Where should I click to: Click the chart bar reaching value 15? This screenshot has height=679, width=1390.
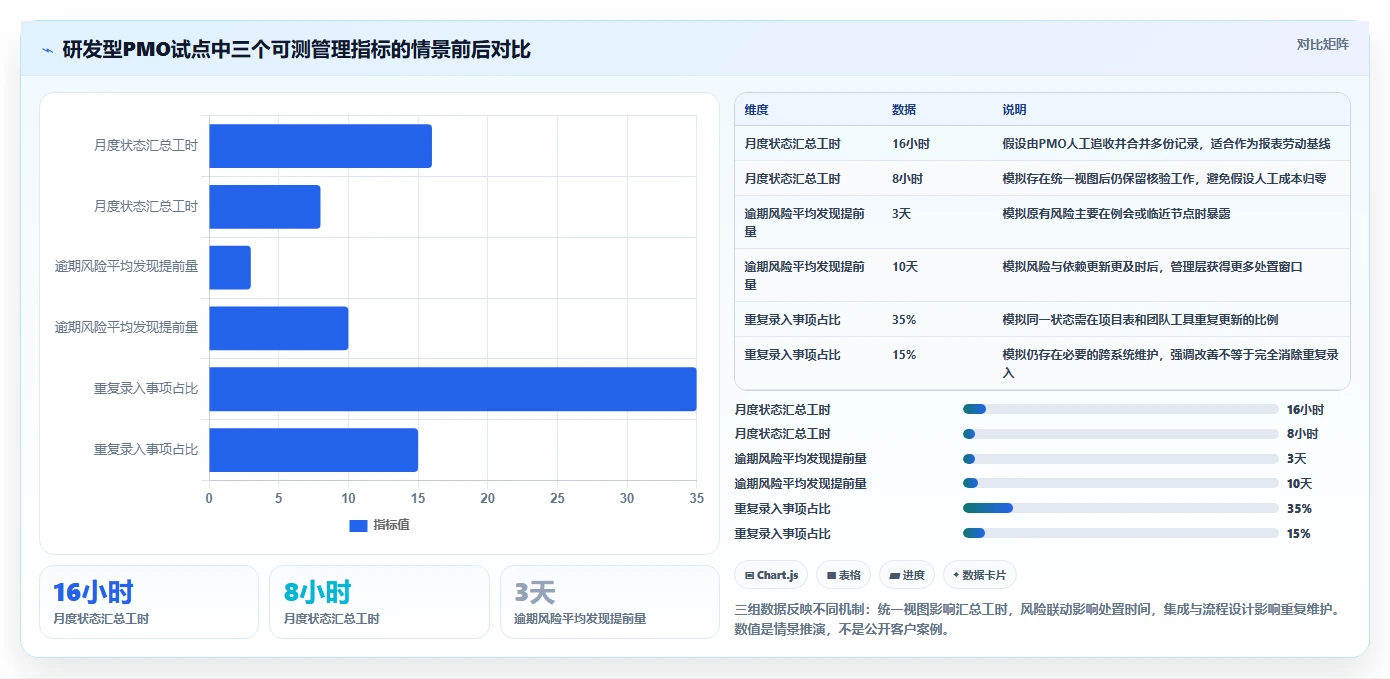[313, 450]
